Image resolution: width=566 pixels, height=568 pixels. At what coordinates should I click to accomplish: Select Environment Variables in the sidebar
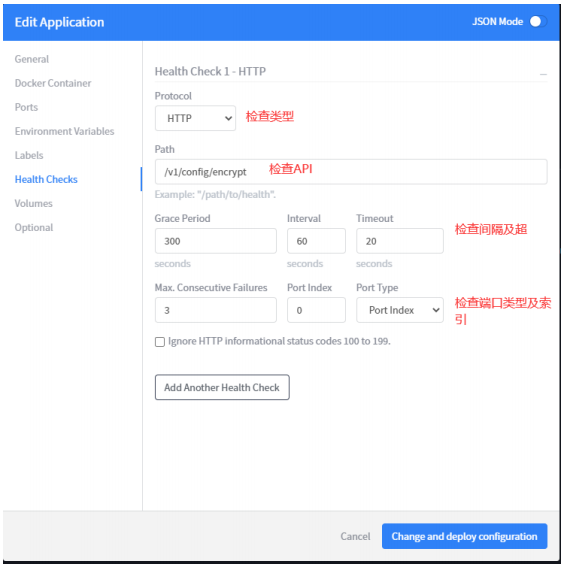pyautogui.click(x=64, y=131)
